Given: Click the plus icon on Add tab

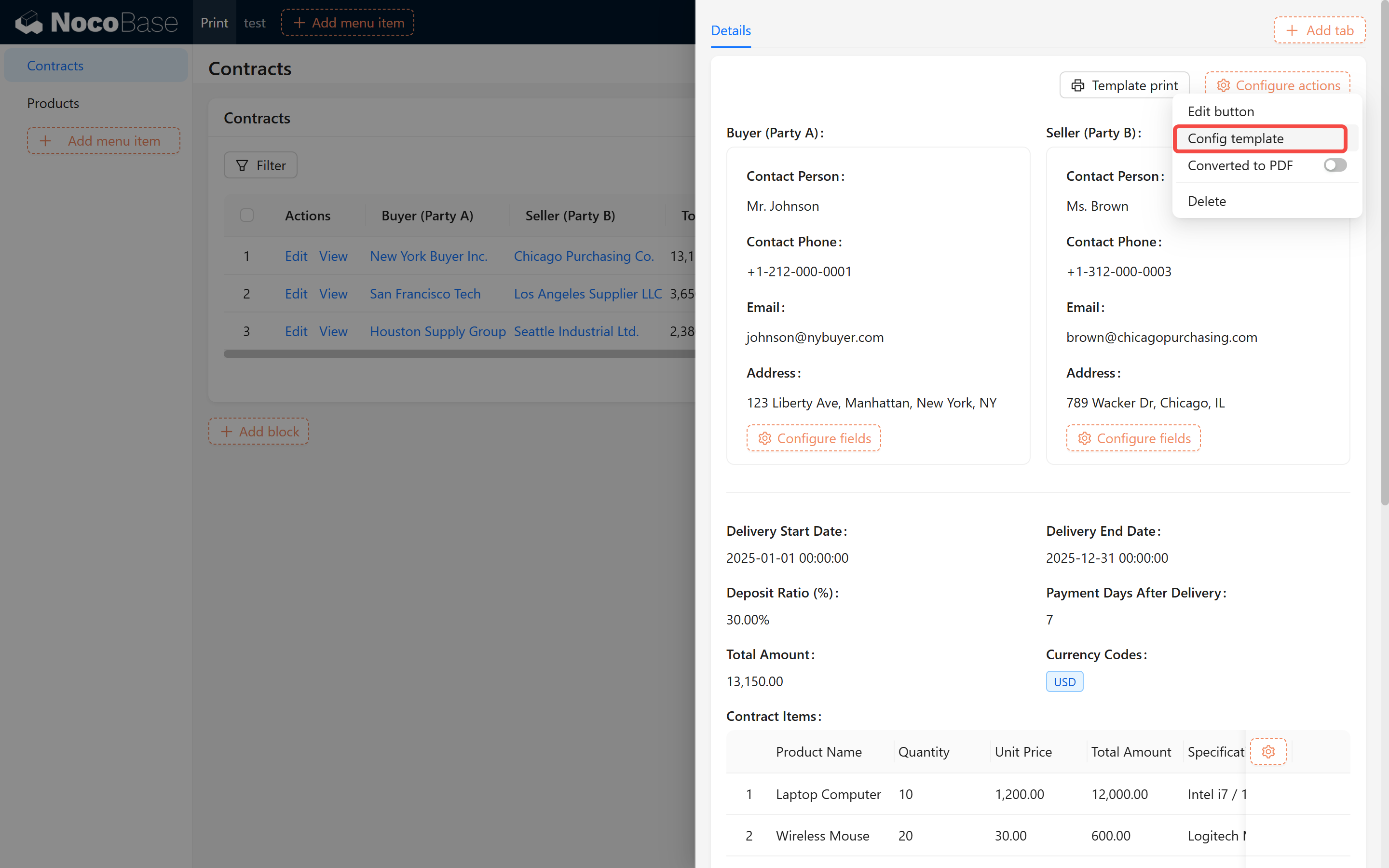Looking at the screenshot, I should click(1292, 30).
